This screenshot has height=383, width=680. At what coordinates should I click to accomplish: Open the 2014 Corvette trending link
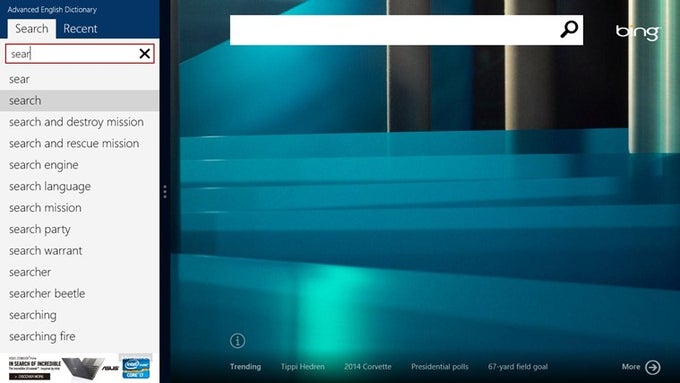(x=368, y=367)
